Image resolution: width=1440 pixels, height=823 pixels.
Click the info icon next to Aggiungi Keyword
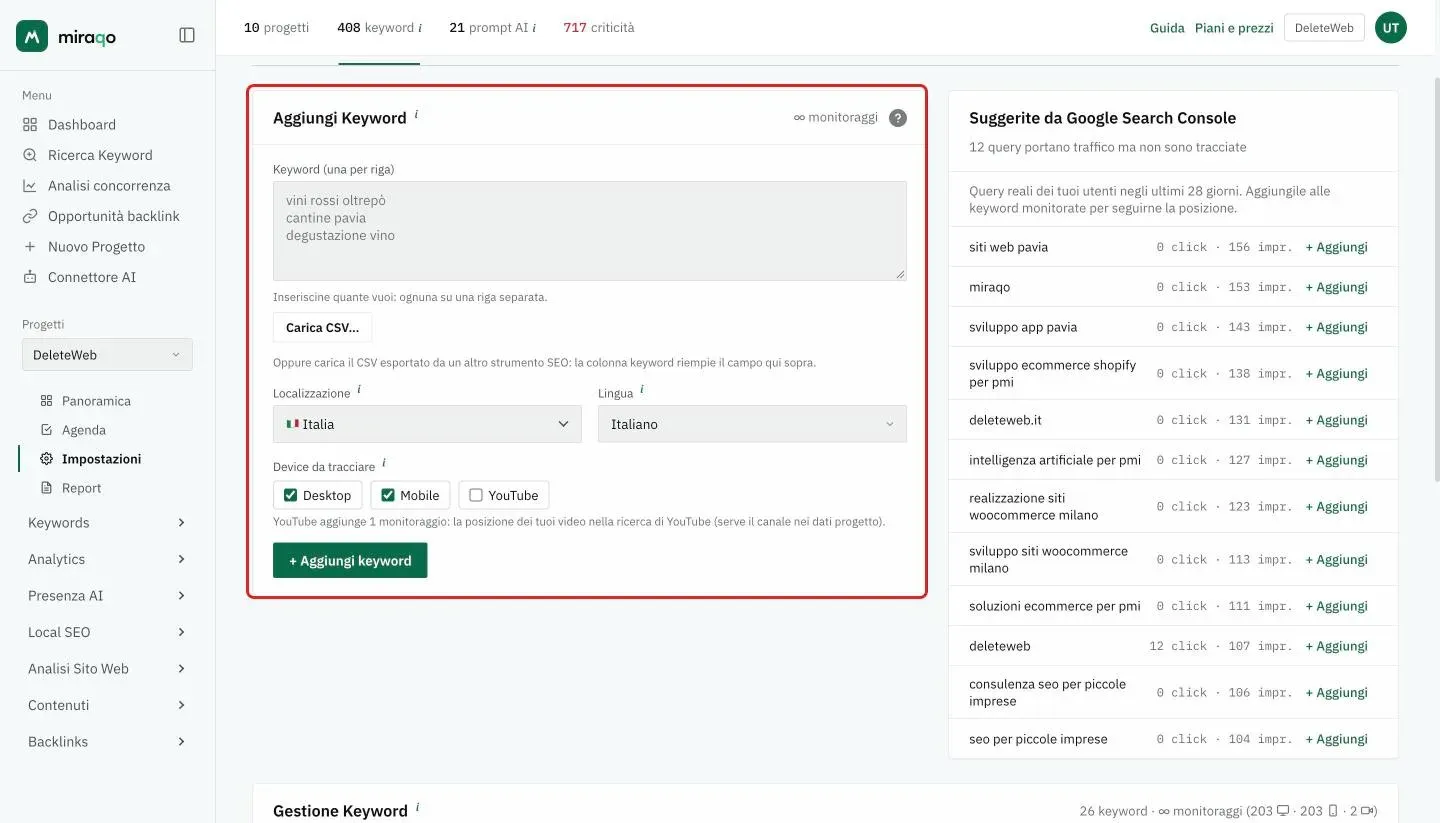click(416, 114)
